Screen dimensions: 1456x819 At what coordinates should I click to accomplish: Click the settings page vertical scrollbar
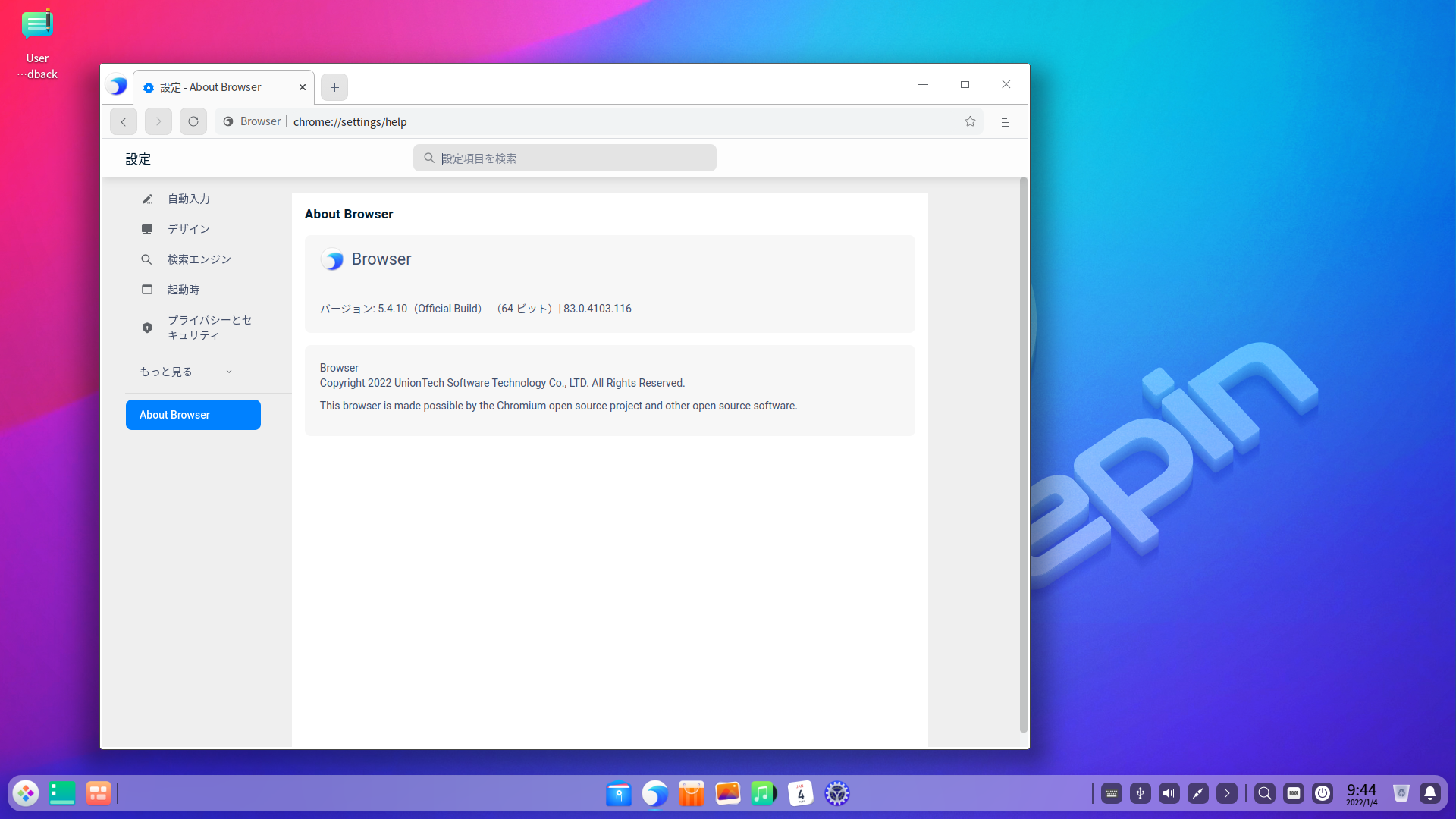(1023, 455)
